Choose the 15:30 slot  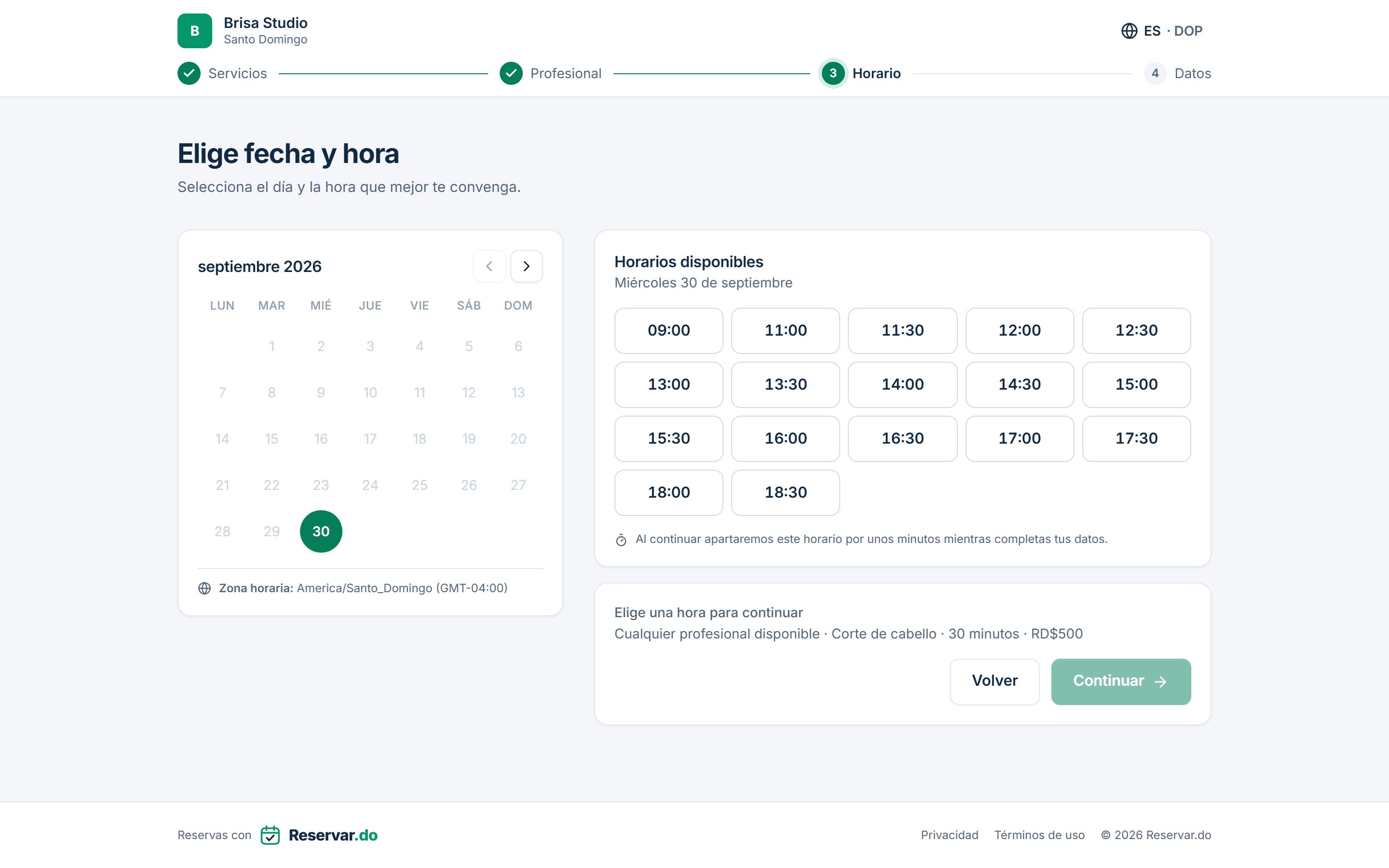click(x=668, y=439)
